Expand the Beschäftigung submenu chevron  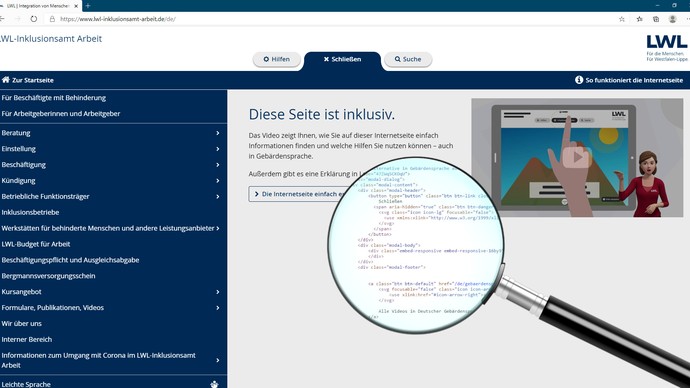(x=218, y=165)
